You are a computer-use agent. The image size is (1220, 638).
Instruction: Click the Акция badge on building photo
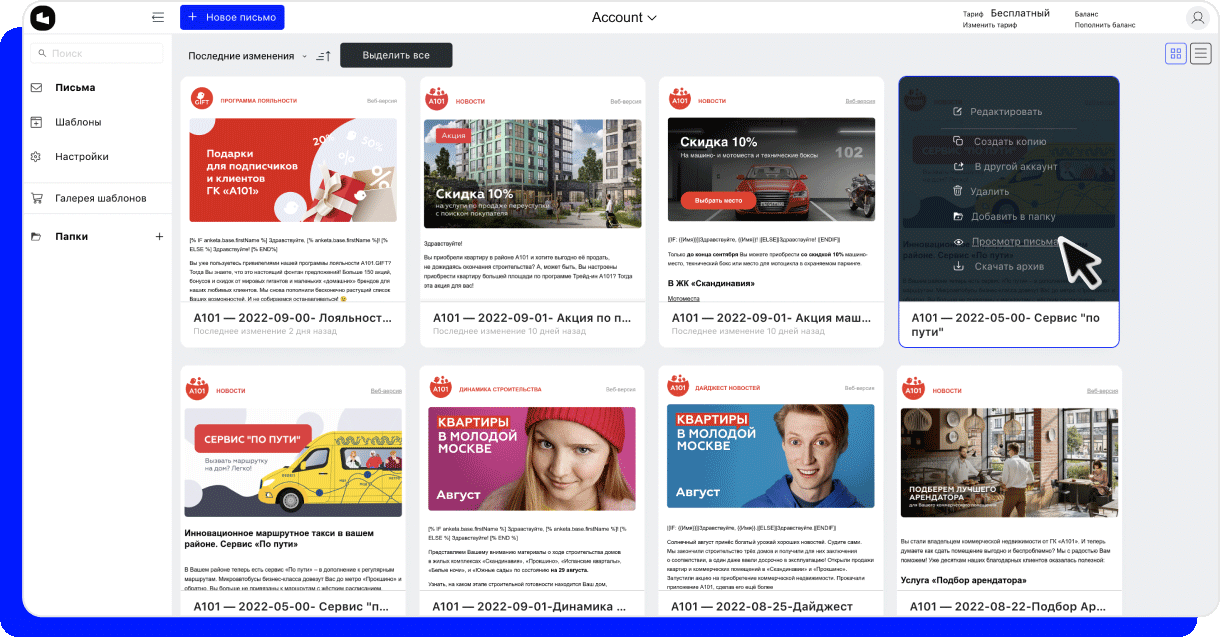tap(452, 134)
